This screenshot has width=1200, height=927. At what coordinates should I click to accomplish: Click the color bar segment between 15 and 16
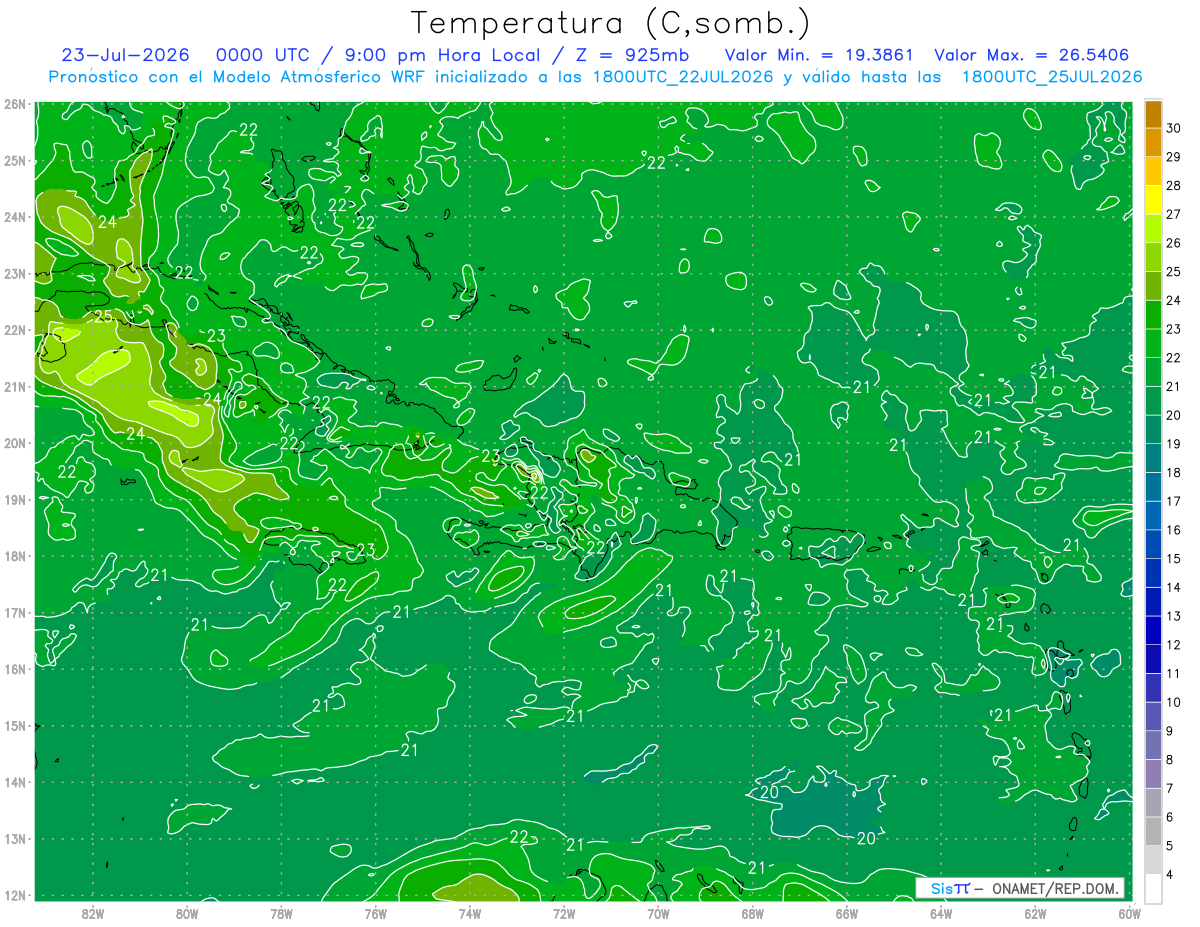pos(1153,545)
